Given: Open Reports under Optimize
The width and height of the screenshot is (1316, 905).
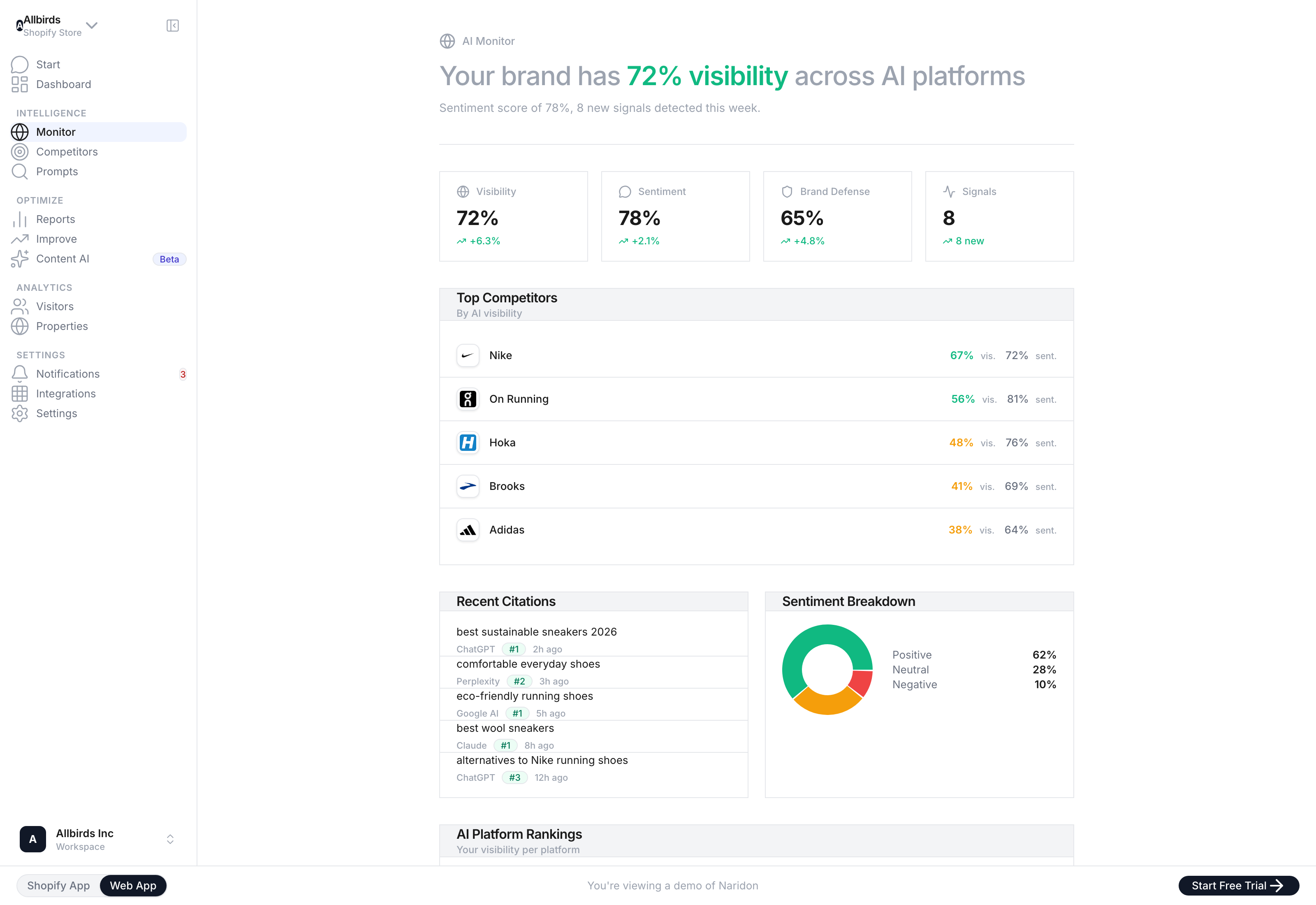Looking at the screenshot, I should tap(98, 219).
